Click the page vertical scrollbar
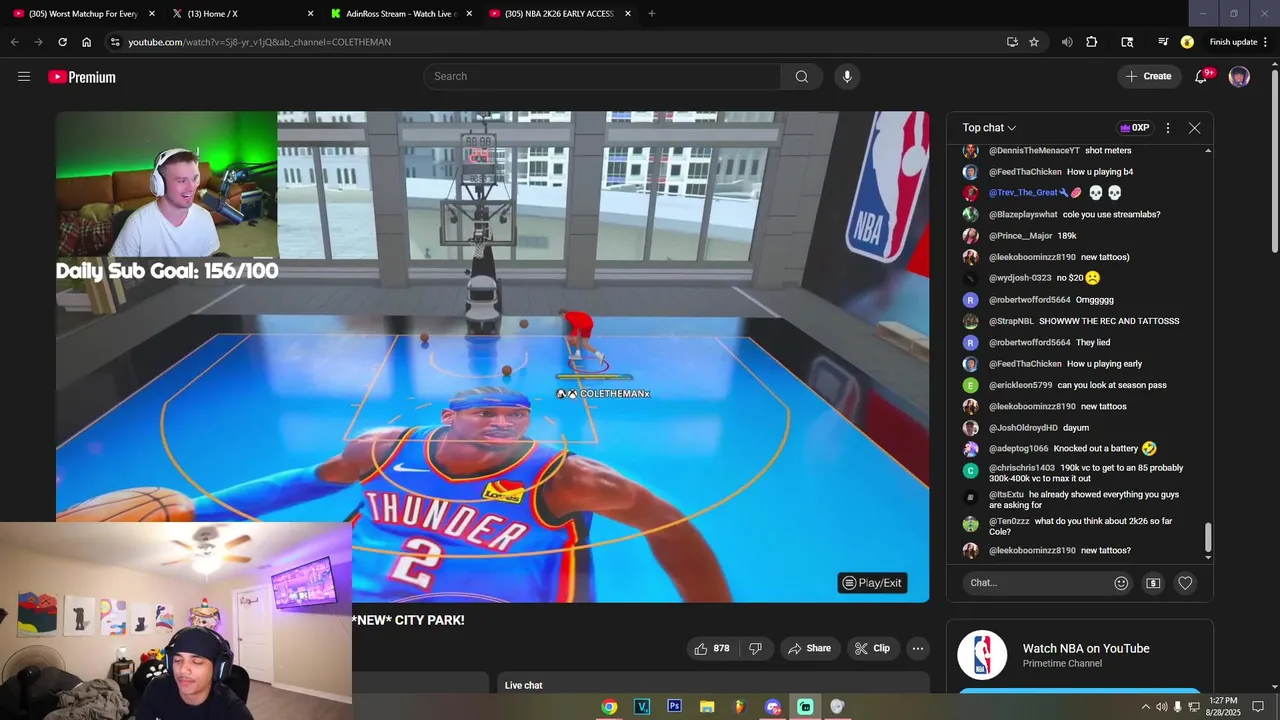The image size is (1280, 720). click(1274, 160)
